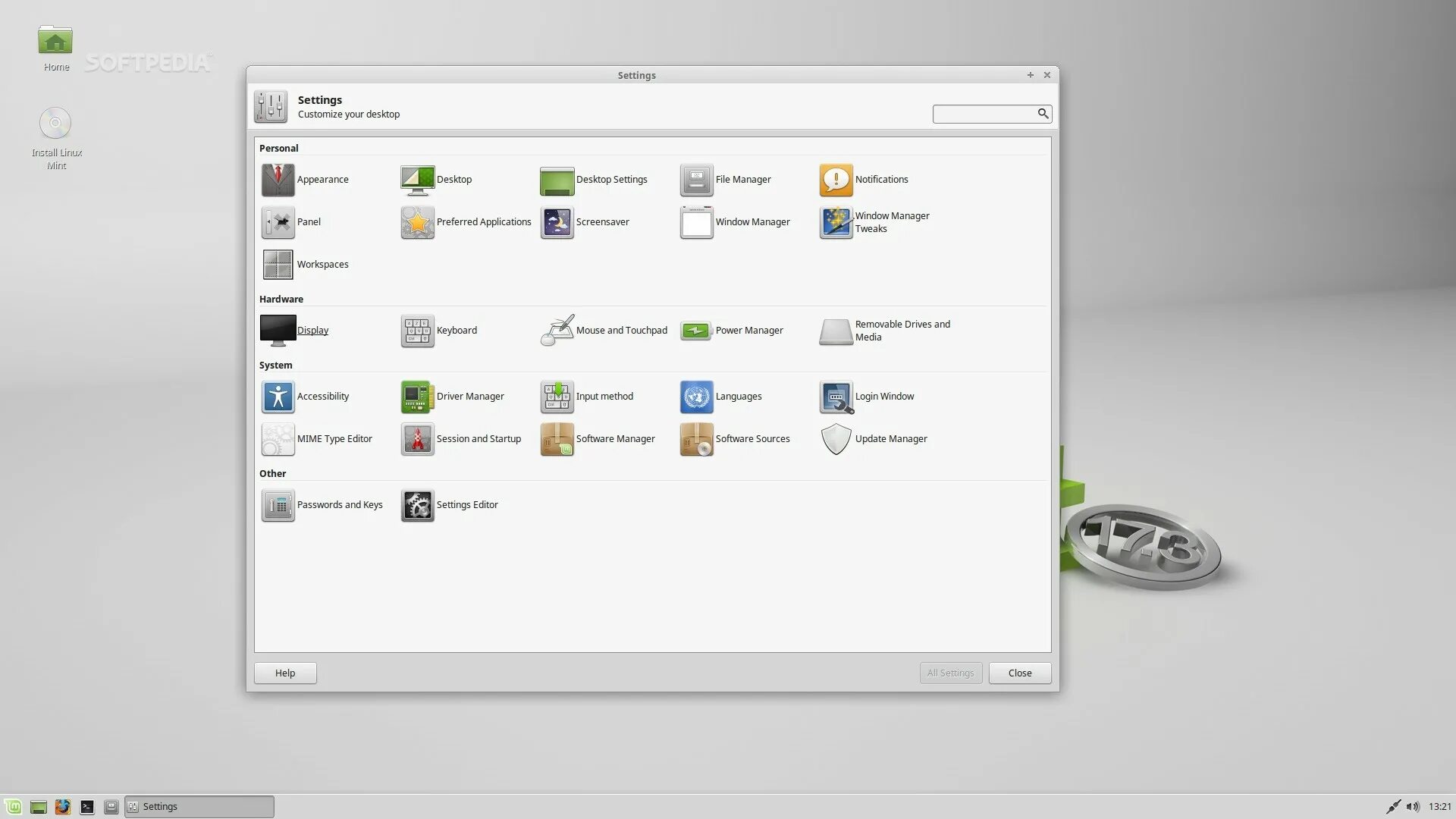Open Passwords and Keys

pos(278,505)
